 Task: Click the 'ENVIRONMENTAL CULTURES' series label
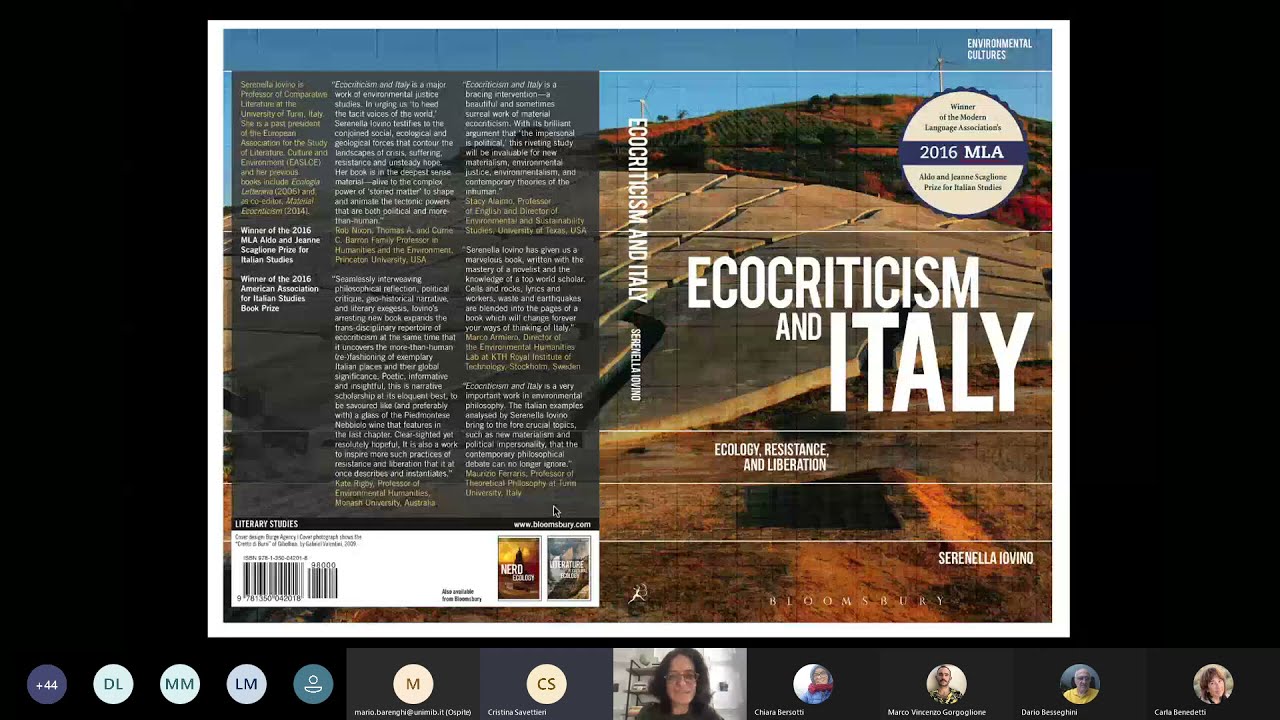pos(999,49)
